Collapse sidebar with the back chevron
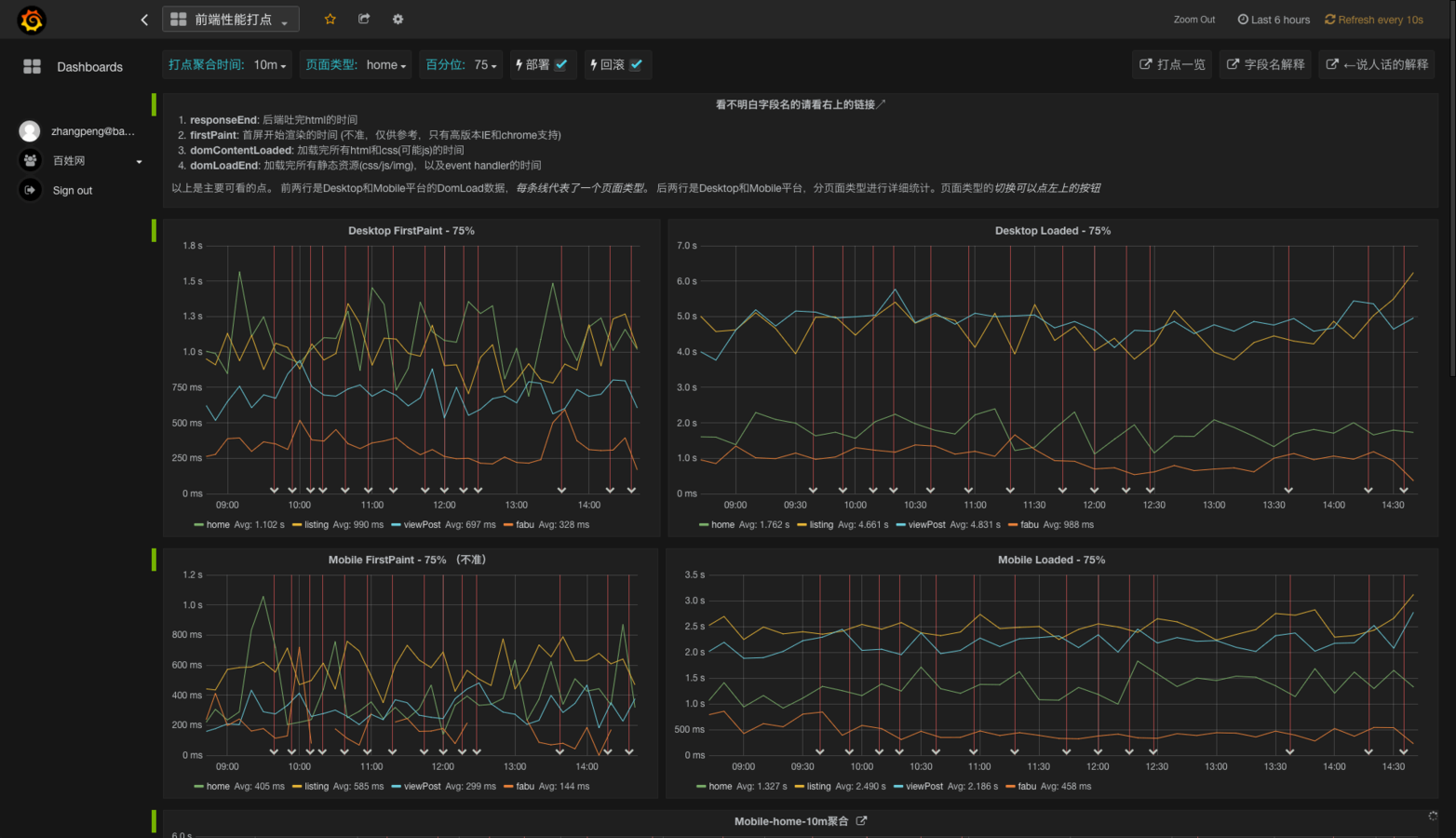 click(144, 20)
